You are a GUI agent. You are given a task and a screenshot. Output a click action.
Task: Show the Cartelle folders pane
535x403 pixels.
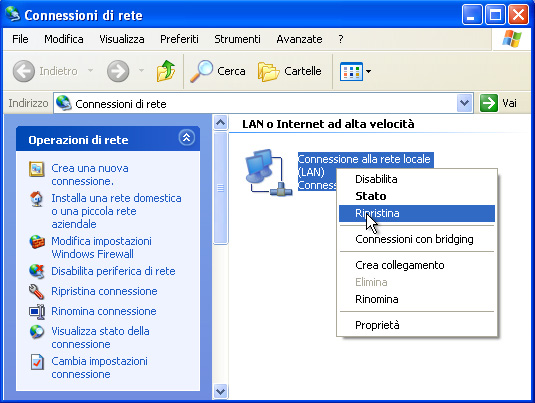click(290, 71)
